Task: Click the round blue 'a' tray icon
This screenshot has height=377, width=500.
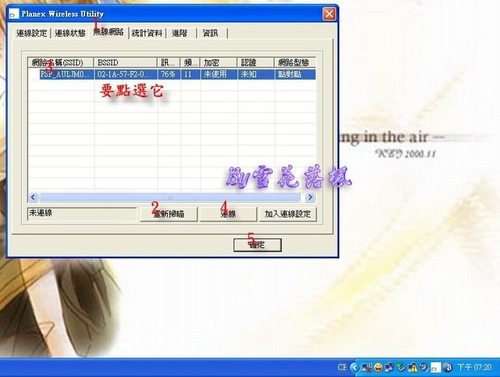Action: (x=448, y=367)
